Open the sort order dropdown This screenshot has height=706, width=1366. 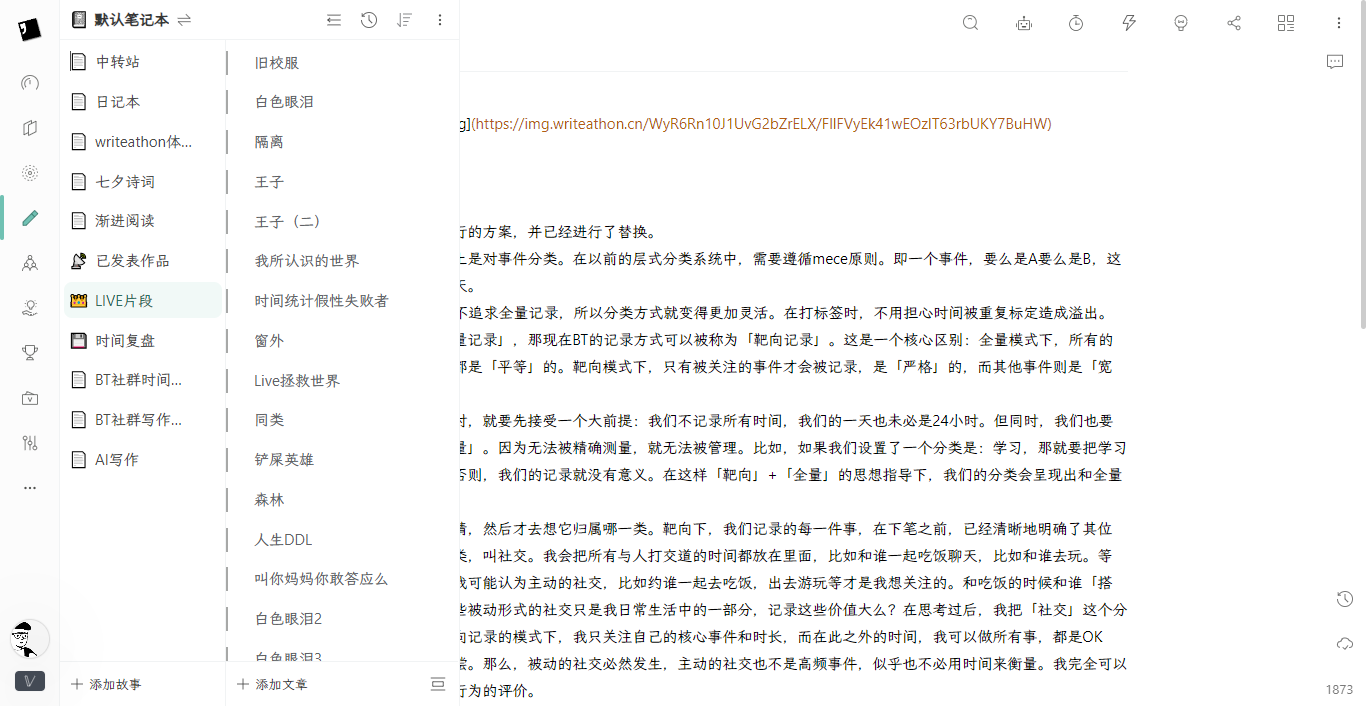click(404, 20)
